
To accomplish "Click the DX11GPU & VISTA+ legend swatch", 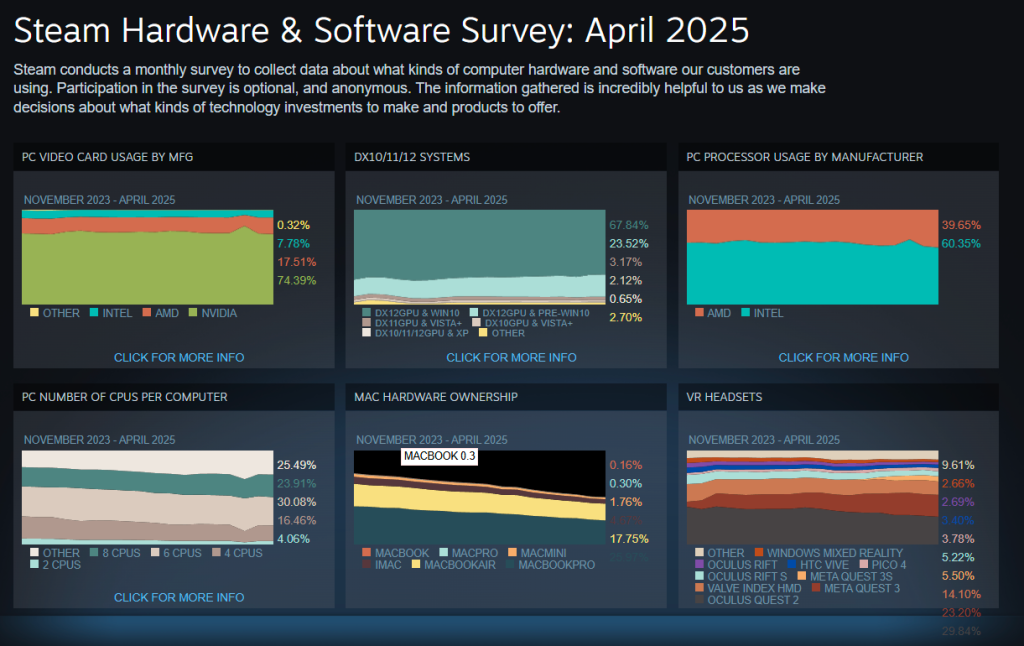I will click(x=366, y=323).
